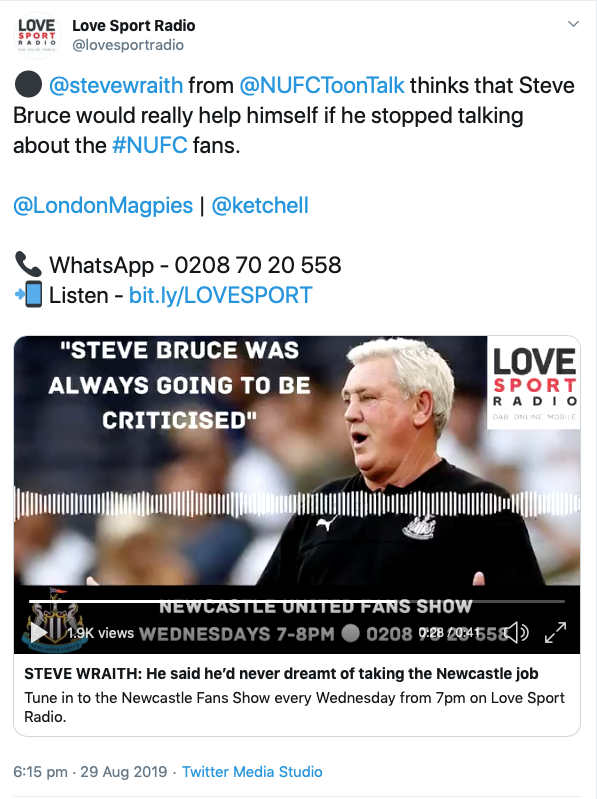
Task: Click the Love Sport Radio logo in video
Action: tap(533, 383)
